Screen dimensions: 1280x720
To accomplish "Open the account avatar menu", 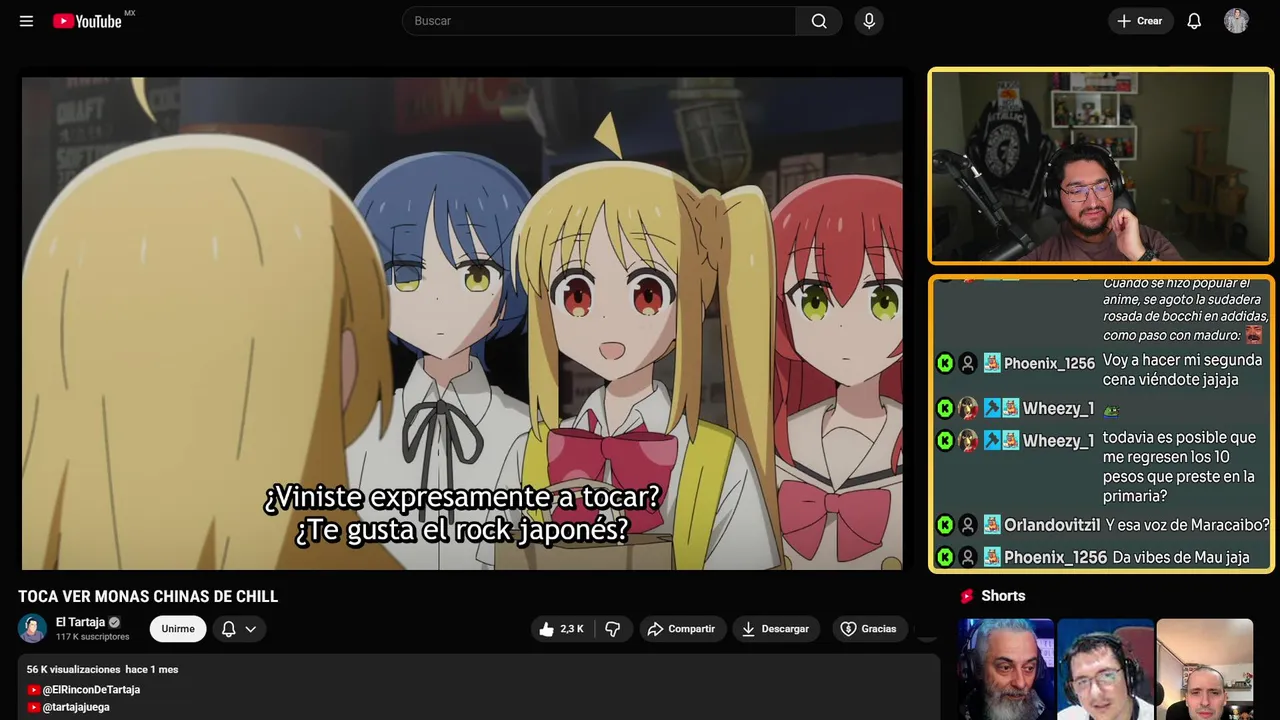I will click(1236, 21).
